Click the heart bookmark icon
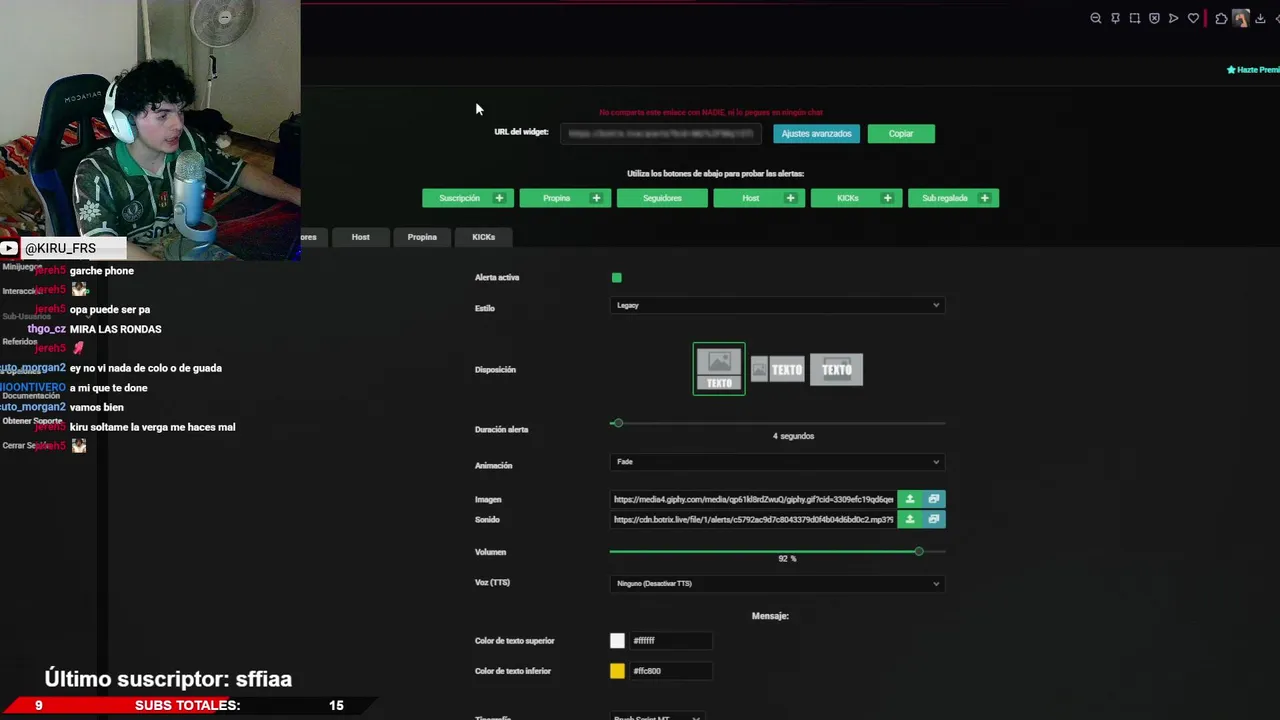Image resolution: width=1280 pixels, height=720 pixels. pyautogui.click(x=1193, y=18)
